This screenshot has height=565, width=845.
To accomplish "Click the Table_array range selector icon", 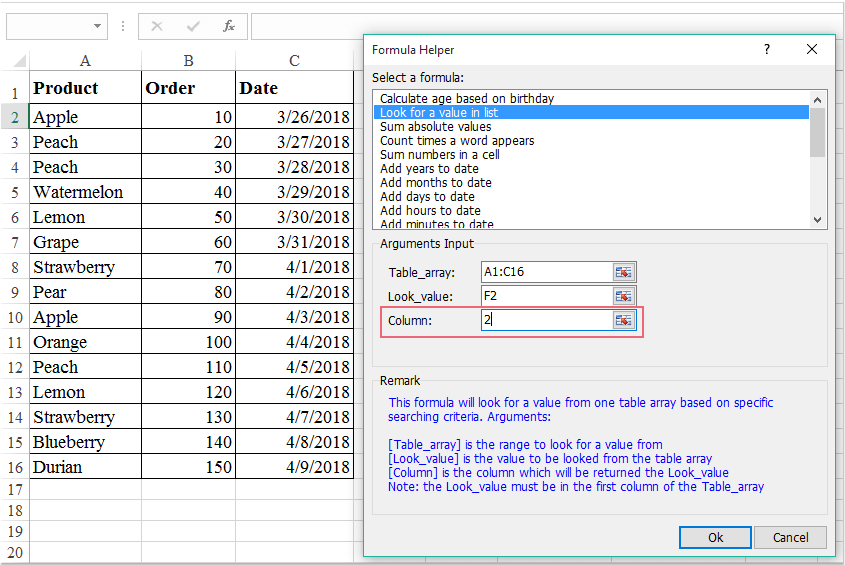I will pyautogui.click(x=624, y=272).
